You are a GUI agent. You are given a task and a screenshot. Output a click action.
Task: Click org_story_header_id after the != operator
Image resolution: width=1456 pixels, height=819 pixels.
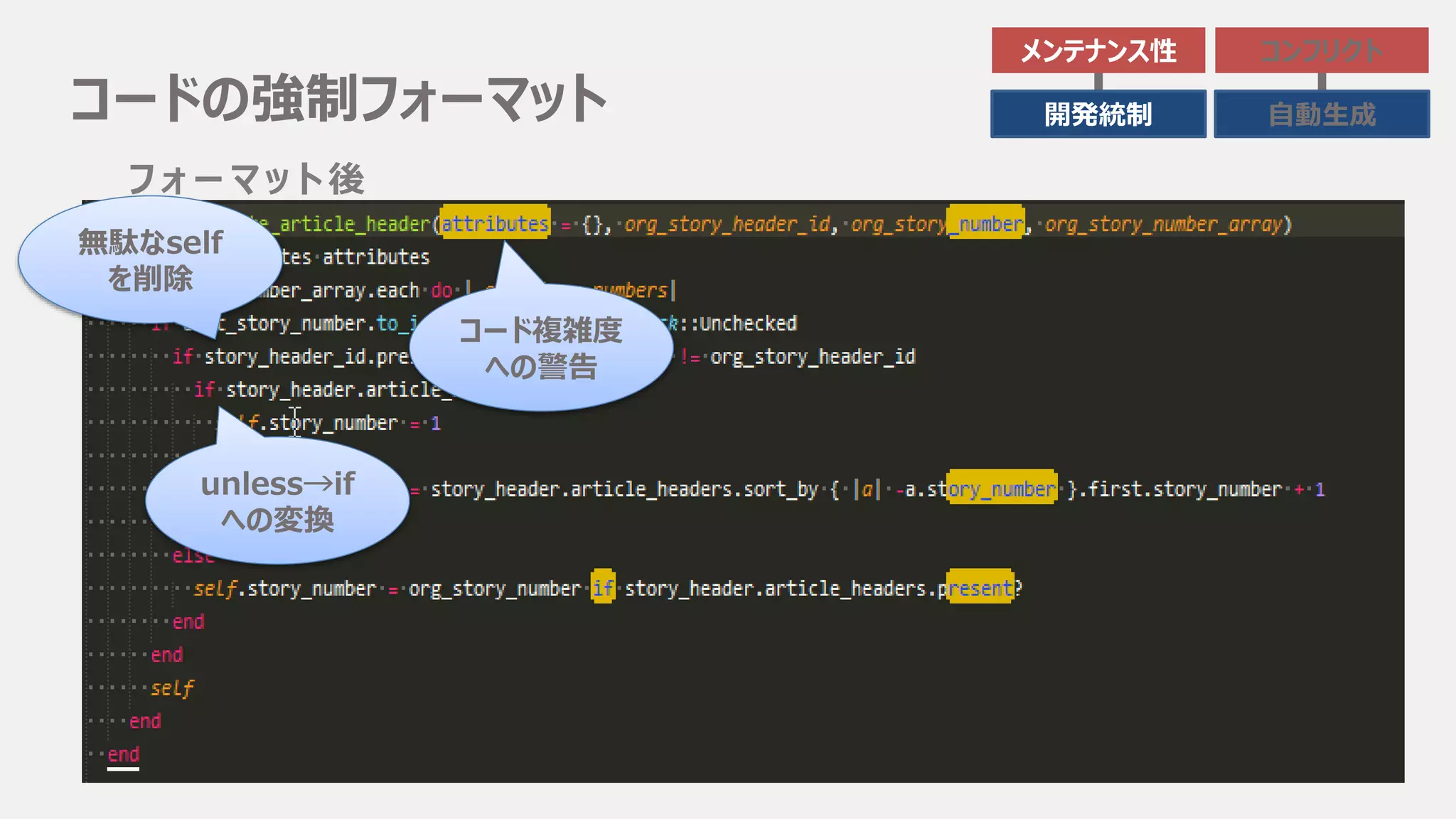coord(813,357)
